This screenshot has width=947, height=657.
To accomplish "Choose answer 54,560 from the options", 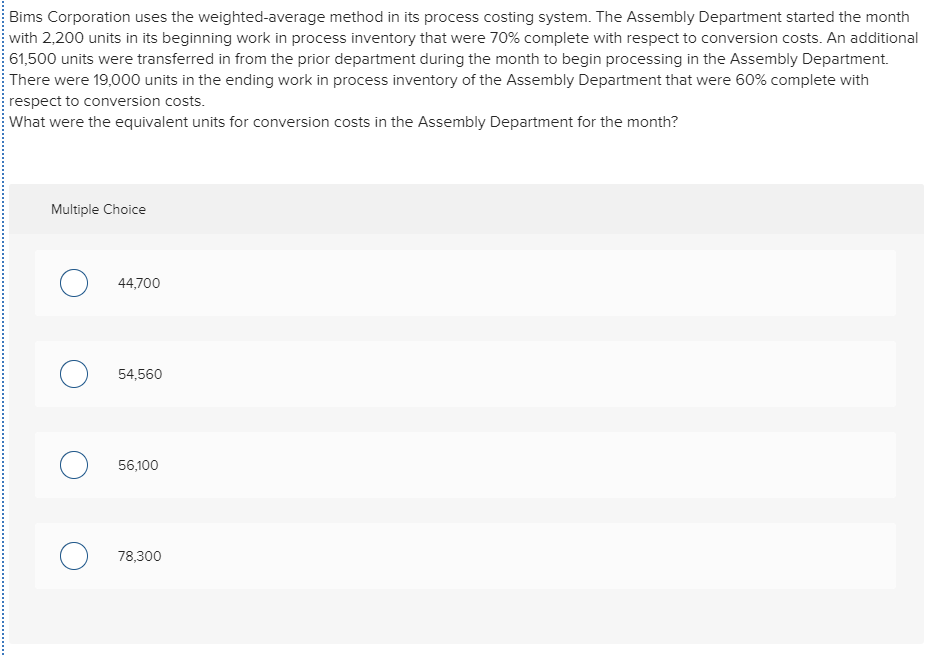I will pyautogui.click(x=138, y=374).
